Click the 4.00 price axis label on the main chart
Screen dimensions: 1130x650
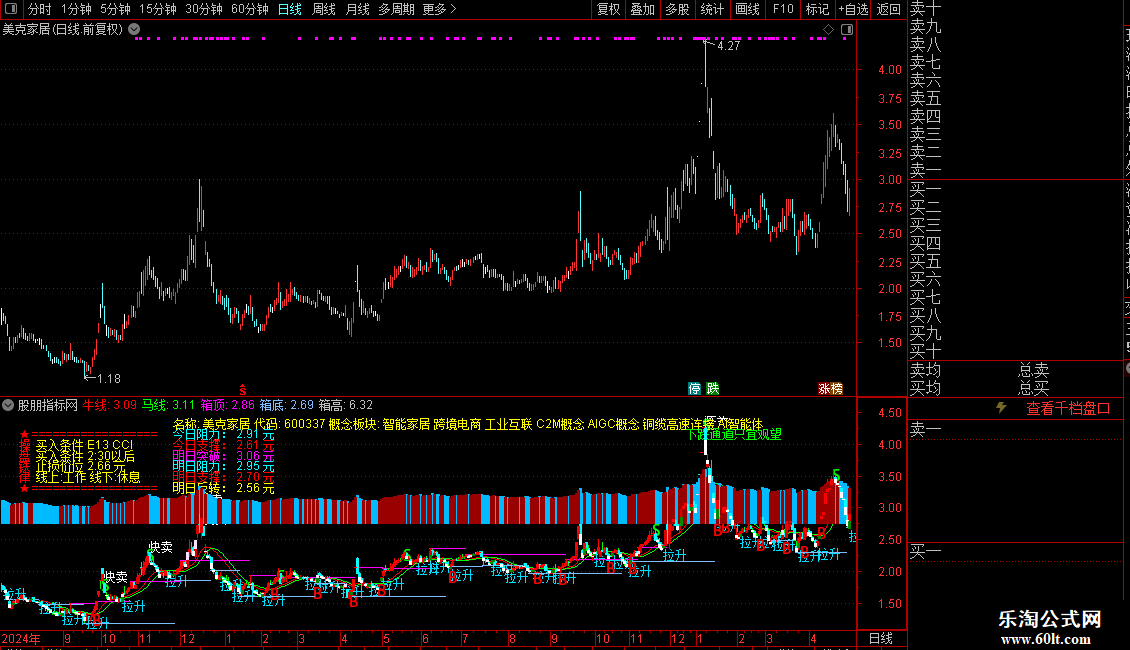[890, 70]
